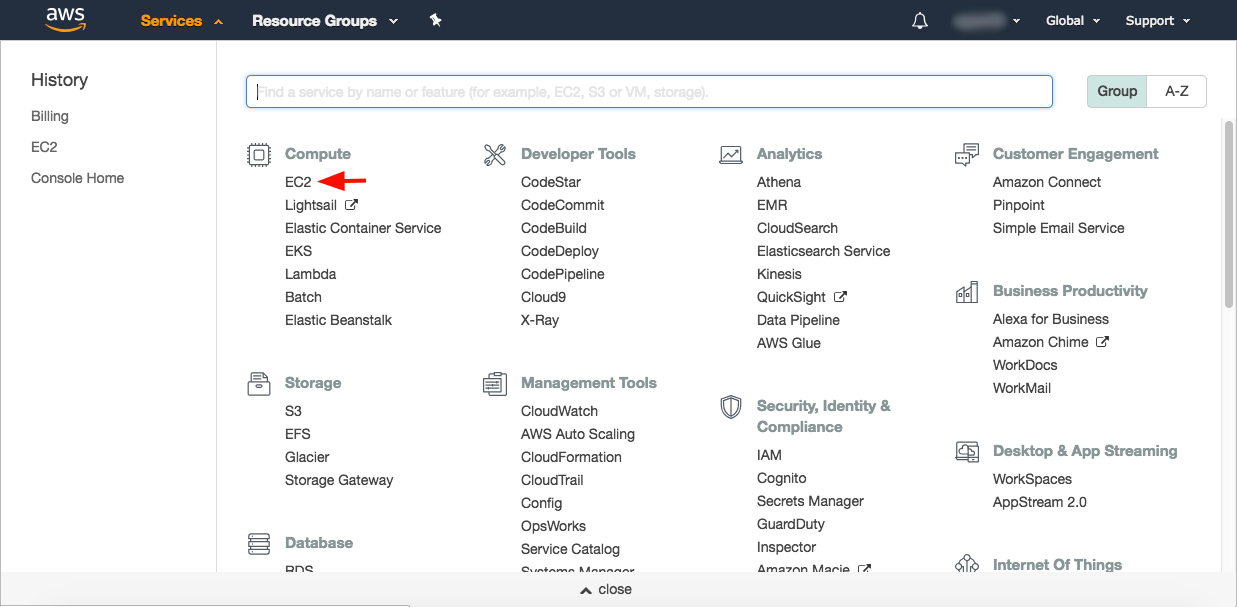
Task: Click the pin shortcuts icon
Action: [435, 20]
